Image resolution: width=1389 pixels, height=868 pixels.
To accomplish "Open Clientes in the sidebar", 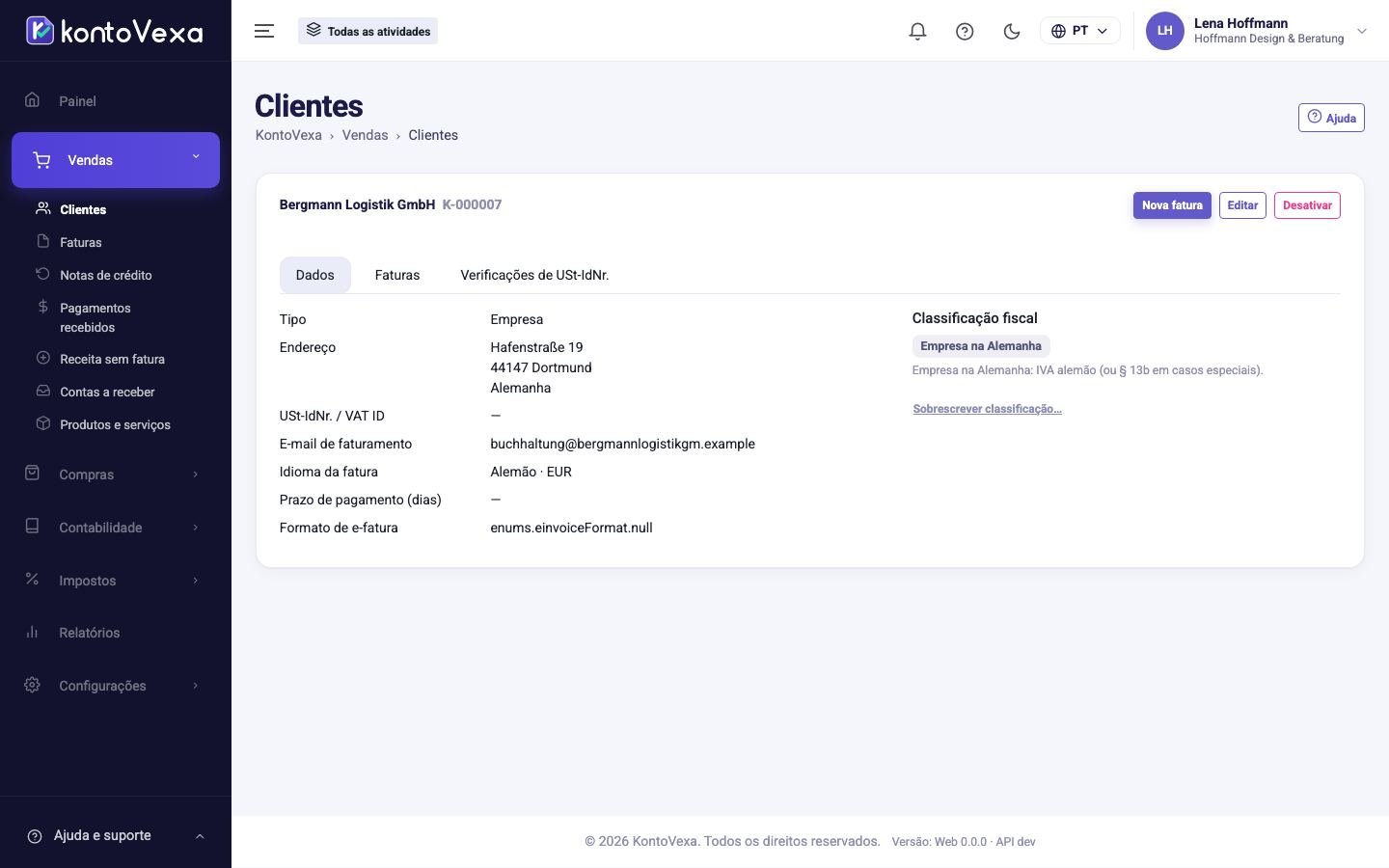I will [x=83, y=209].
